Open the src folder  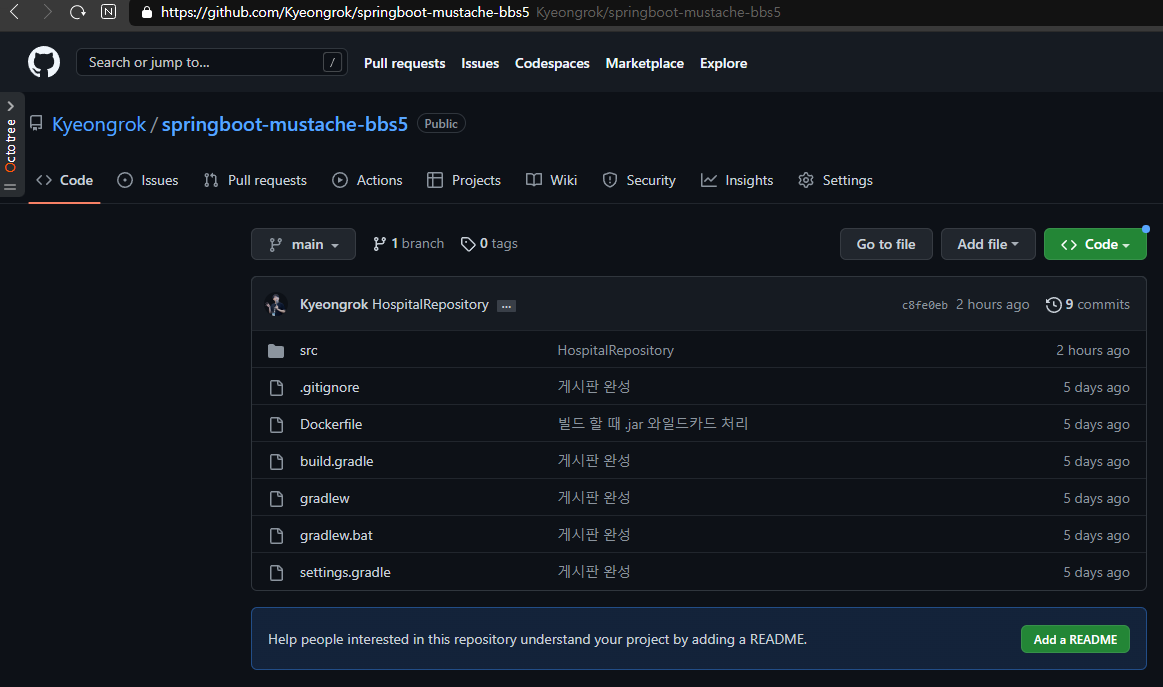point(309,350)
